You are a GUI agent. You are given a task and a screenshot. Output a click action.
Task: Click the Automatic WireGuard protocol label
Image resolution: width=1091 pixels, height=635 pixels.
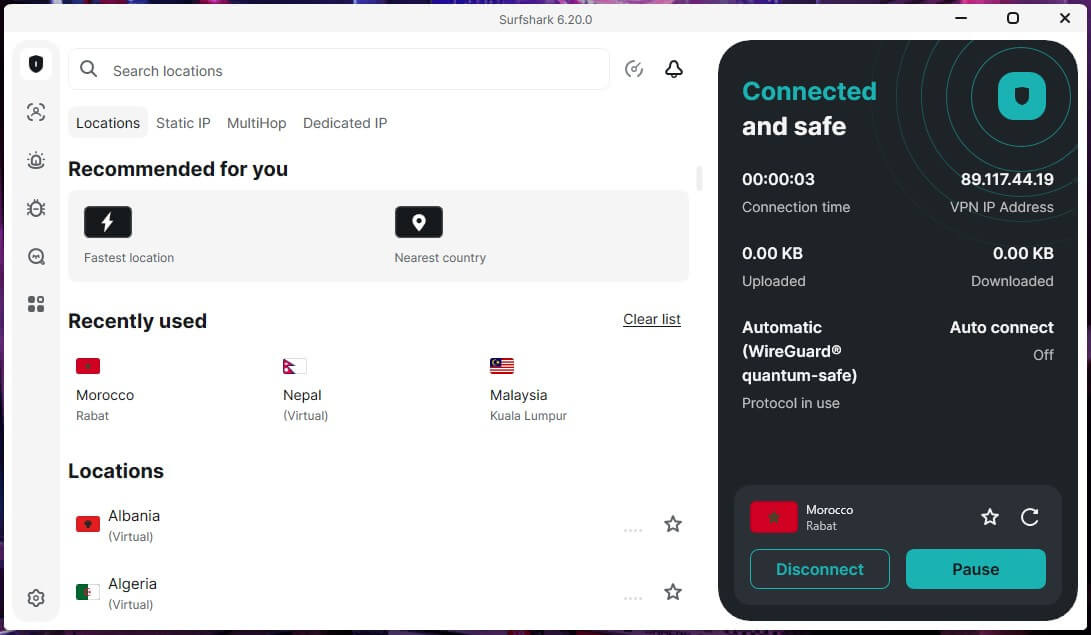799,351
